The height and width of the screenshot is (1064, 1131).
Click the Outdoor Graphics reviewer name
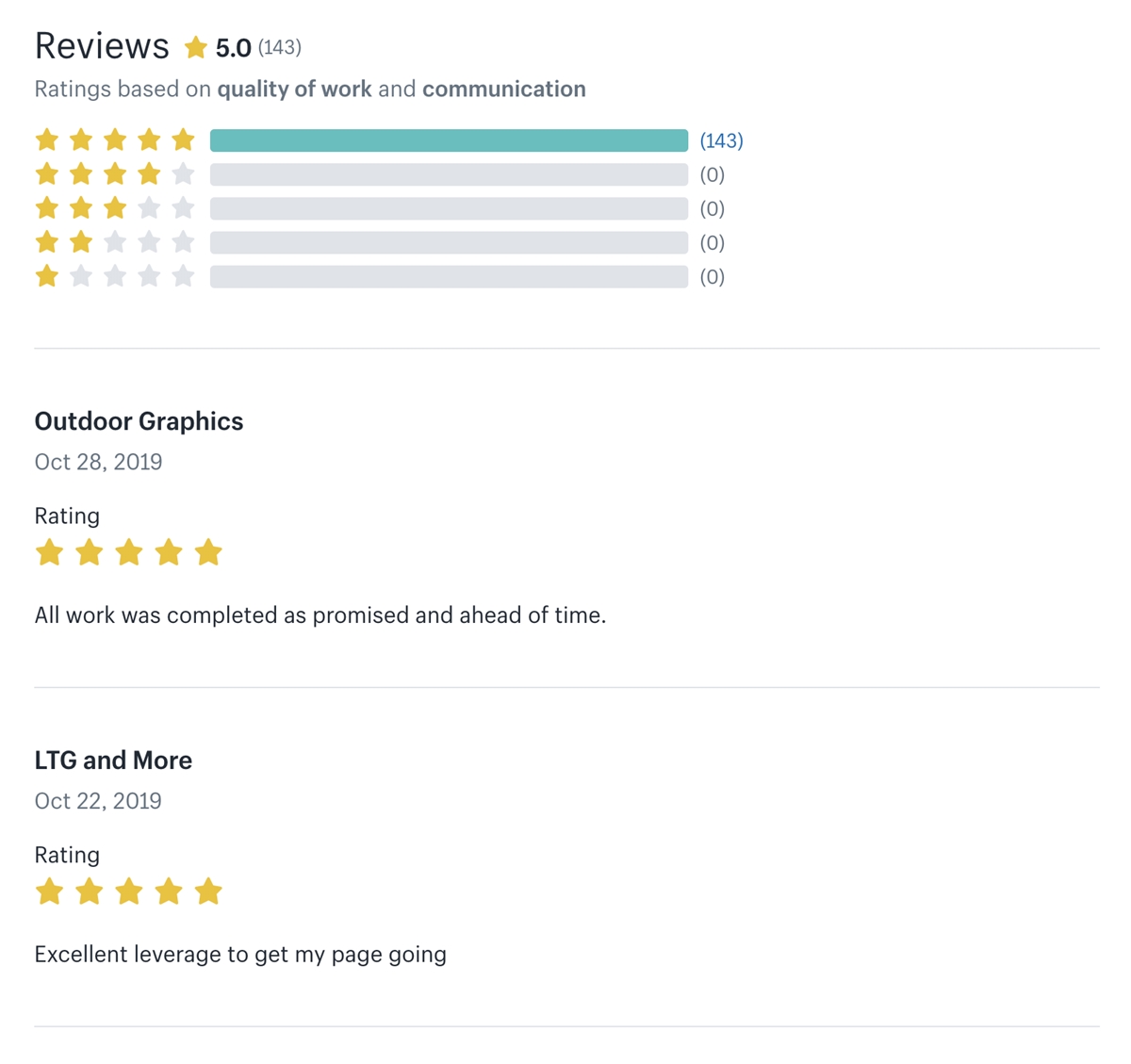(x=139, y=421)
